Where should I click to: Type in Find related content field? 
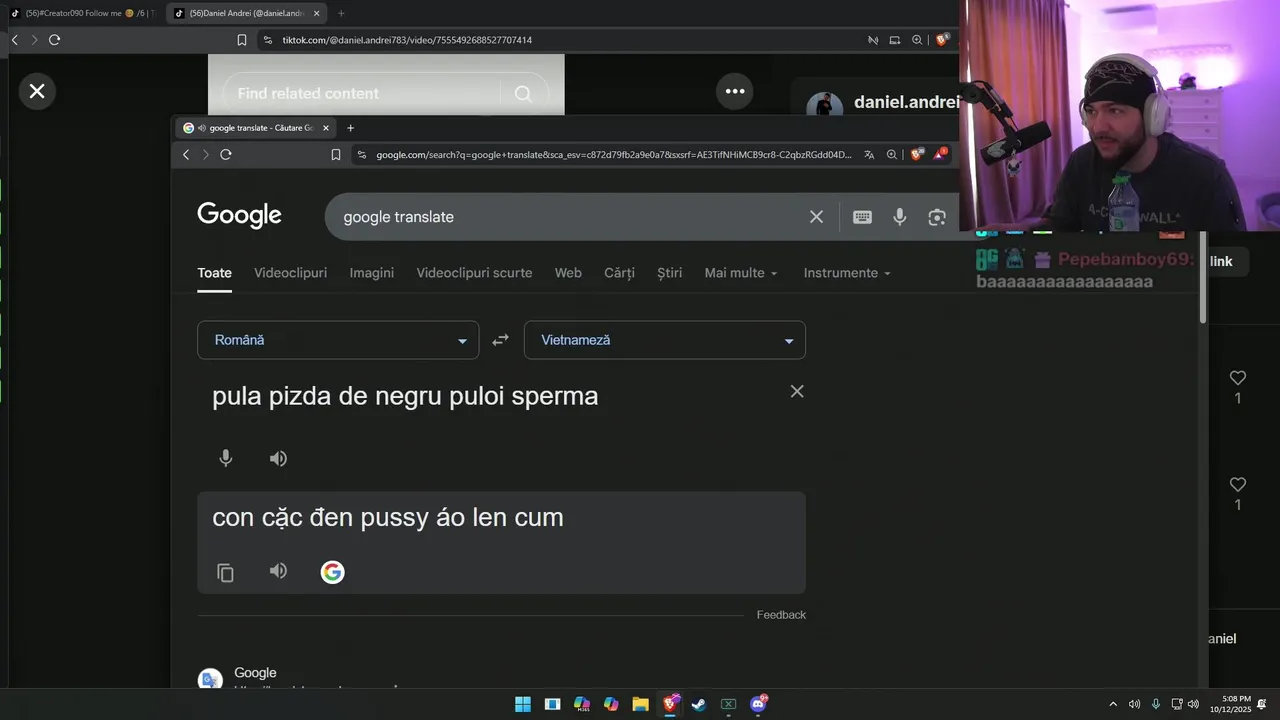[360, 93]
